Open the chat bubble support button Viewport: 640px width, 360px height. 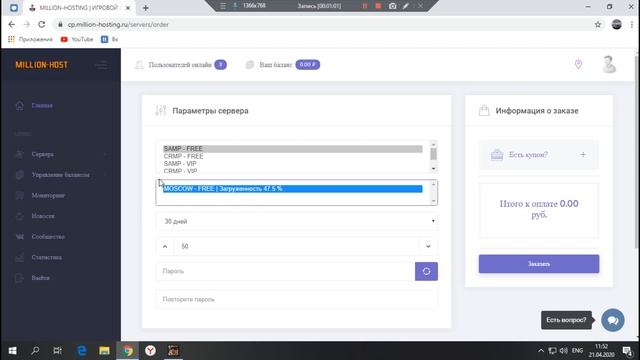(x=613, y=320)
